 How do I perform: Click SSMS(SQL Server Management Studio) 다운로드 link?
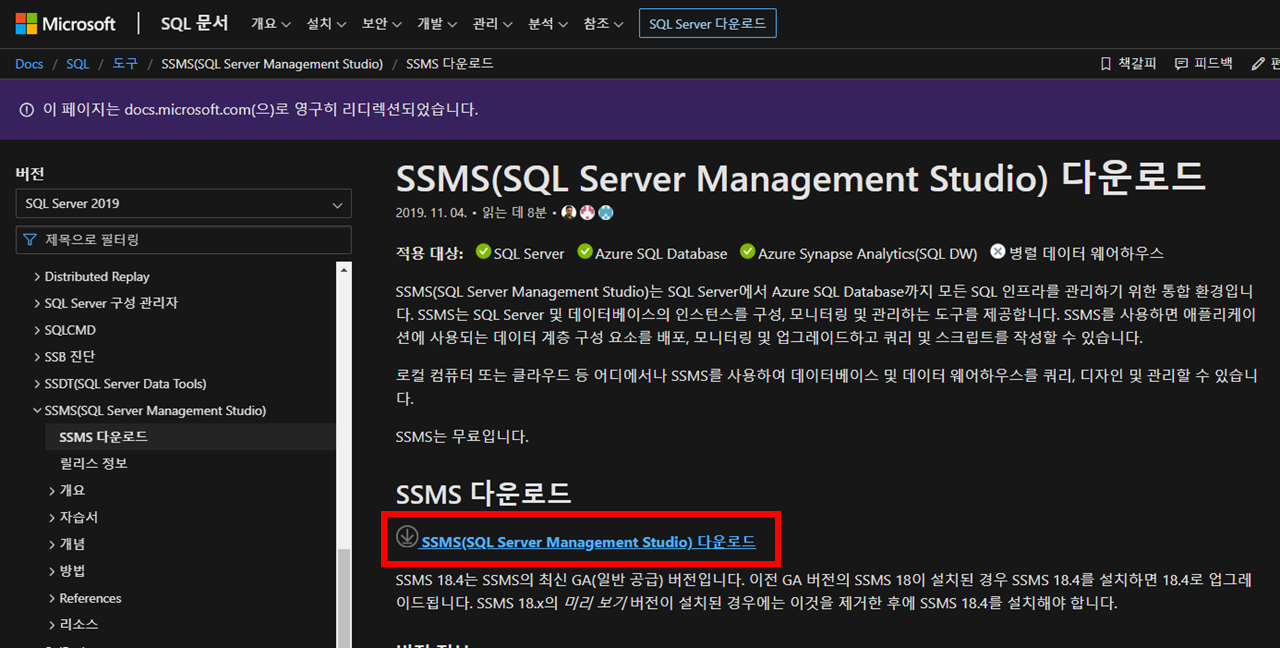[x=588, y=543]
